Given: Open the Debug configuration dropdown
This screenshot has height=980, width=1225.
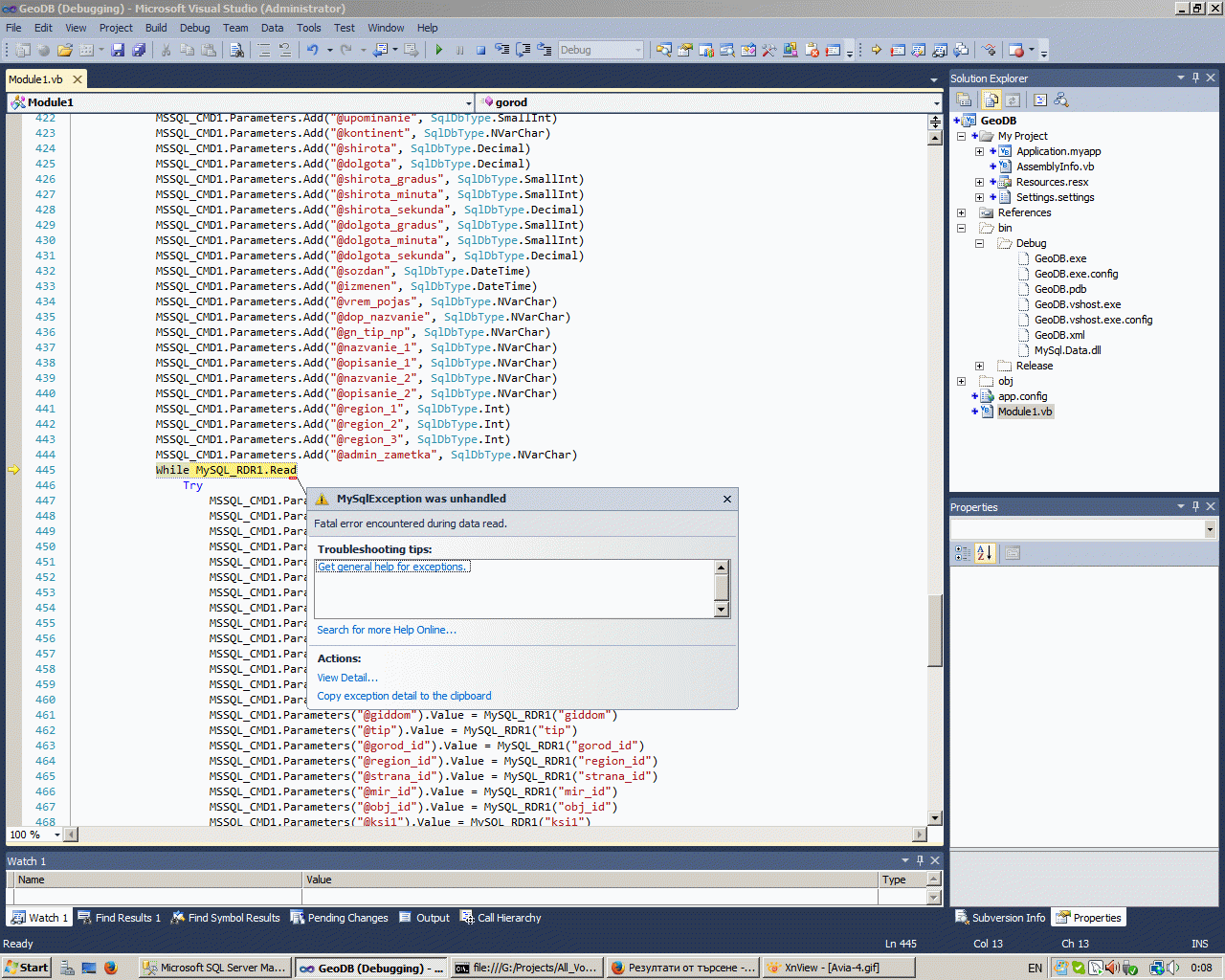Looking at the screenshot, I should [x=637, y=50].
